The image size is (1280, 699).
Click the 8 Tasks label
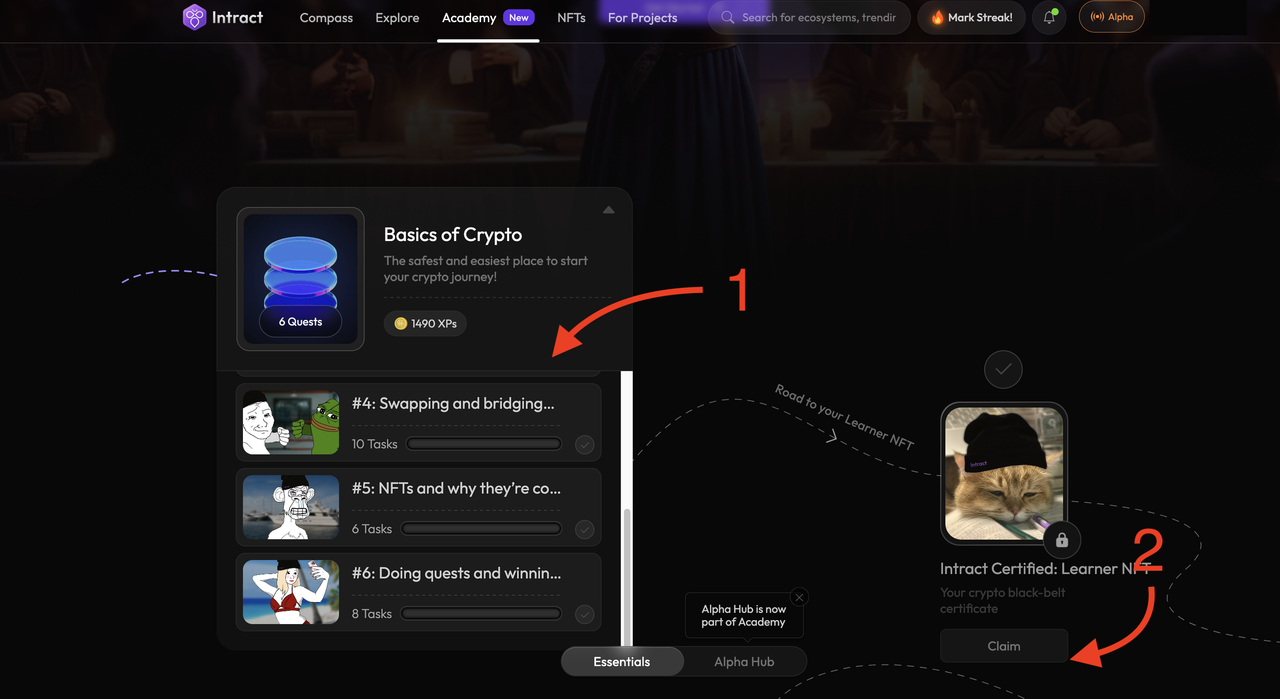pyautogui.click(x=372, y=614)
